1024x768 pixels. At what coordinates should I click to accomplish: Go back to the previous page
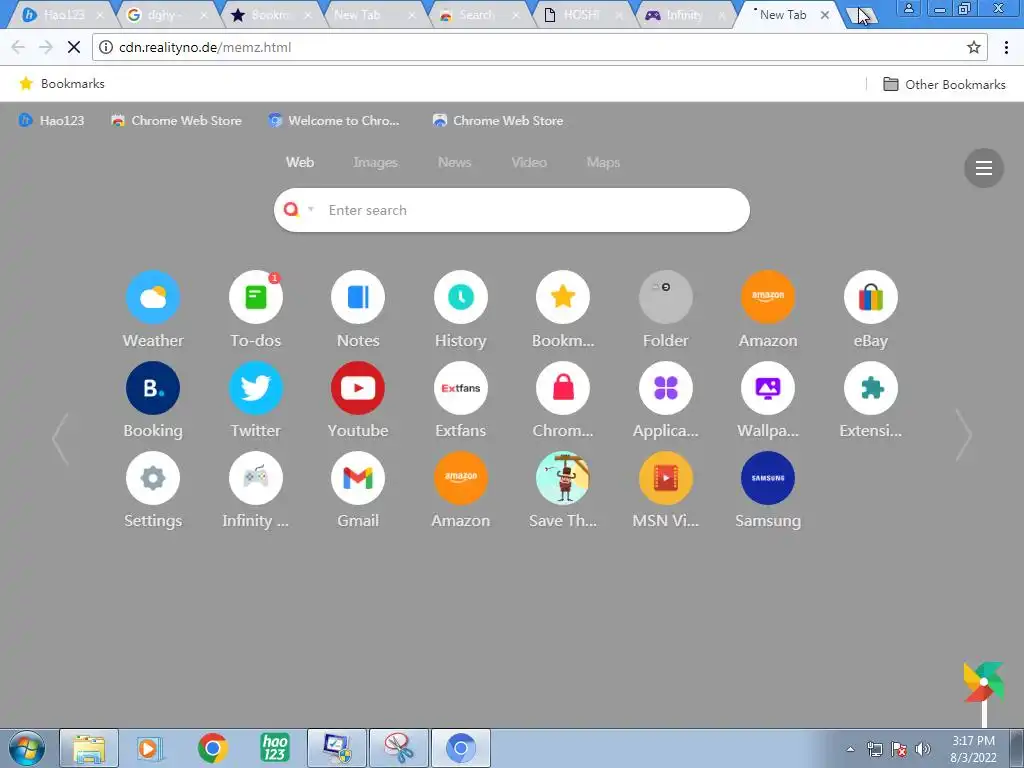tap(18, 47)
